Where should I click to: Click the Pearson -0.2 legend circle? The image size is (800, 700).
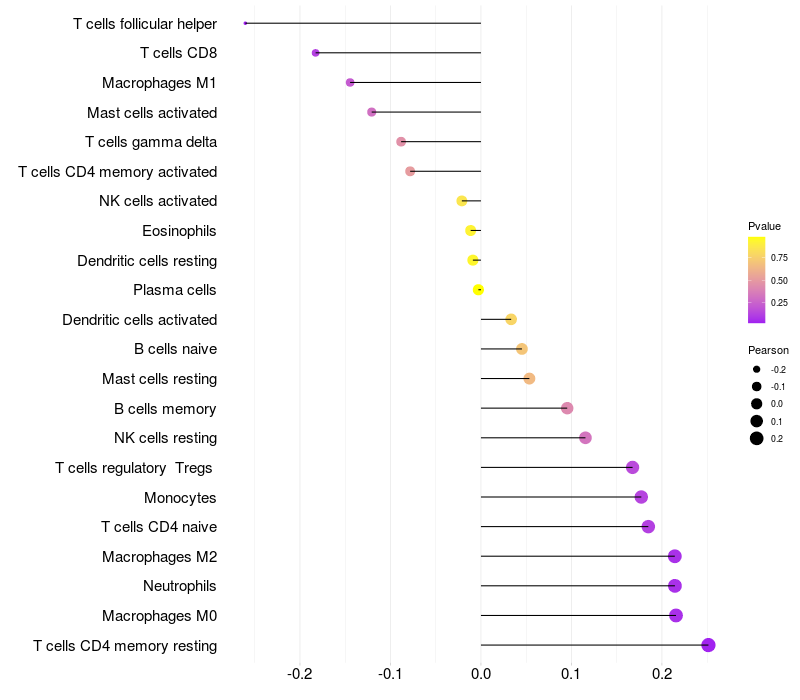pyautogui.click(x=757, y=369)
